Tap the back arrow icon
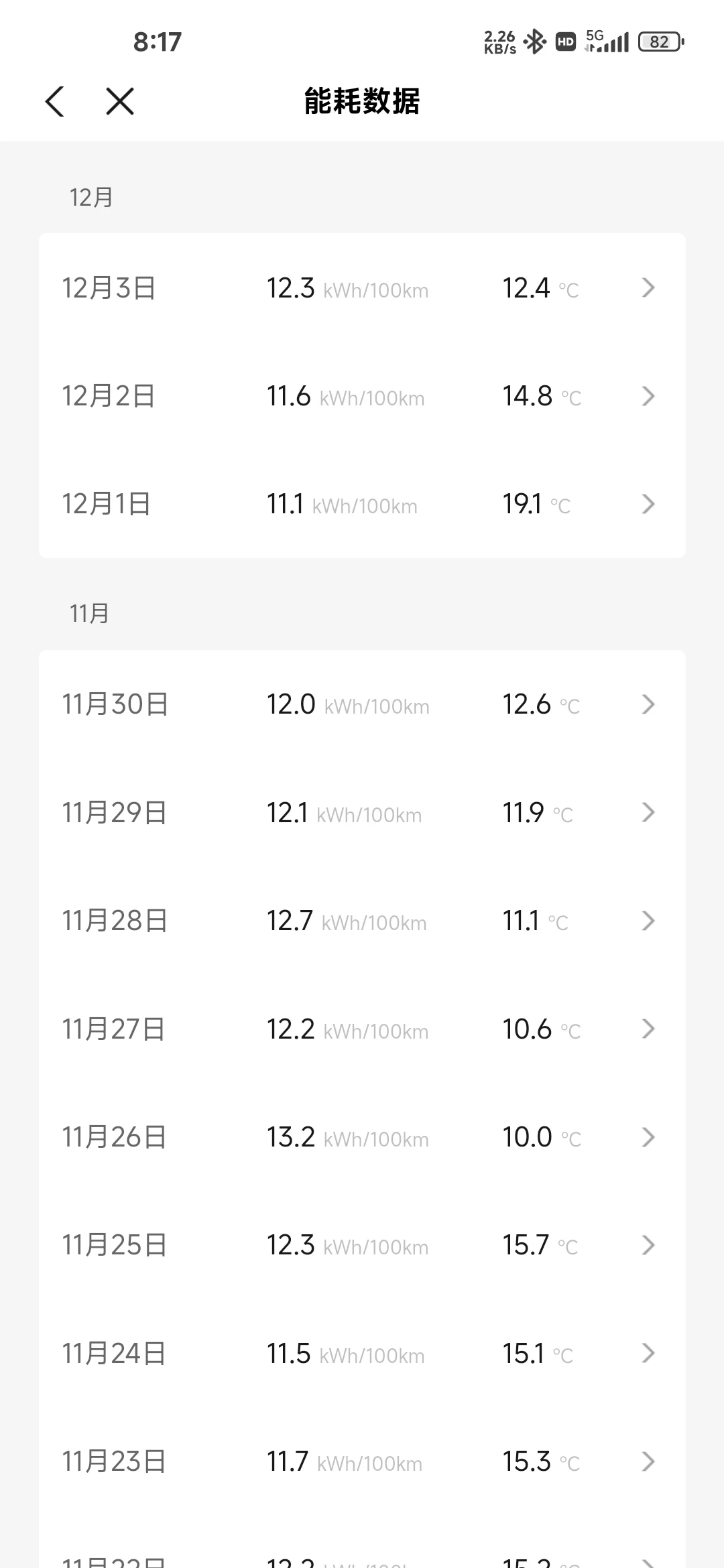This screenshot has height=1568, width=724. coord(55,102)
